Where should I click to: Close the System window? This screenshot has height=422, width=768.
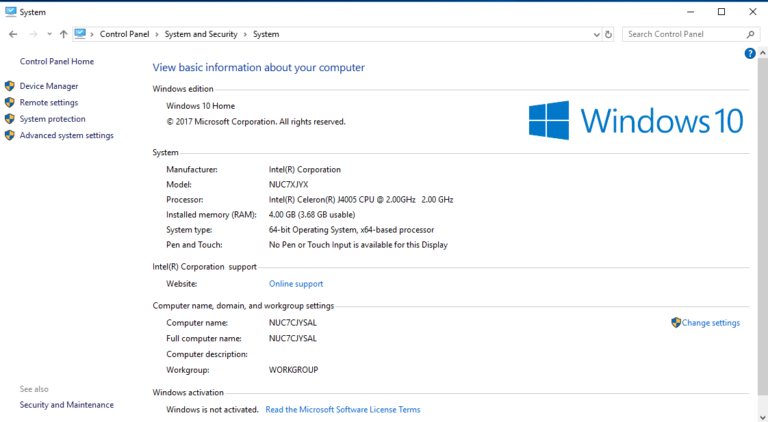tap(753, 12)
